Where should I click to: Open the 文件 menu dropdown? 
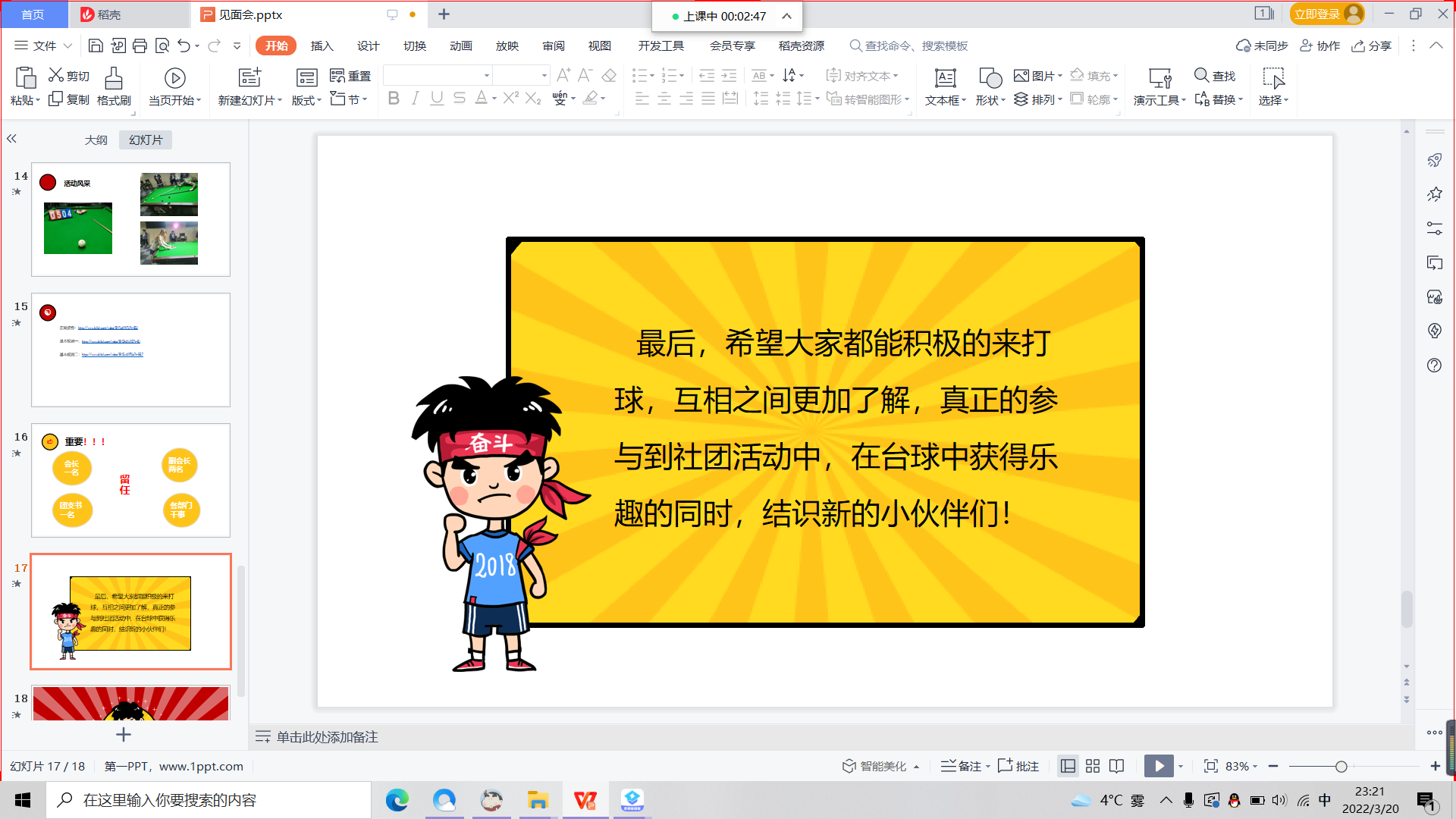click(x=44, y=46)
